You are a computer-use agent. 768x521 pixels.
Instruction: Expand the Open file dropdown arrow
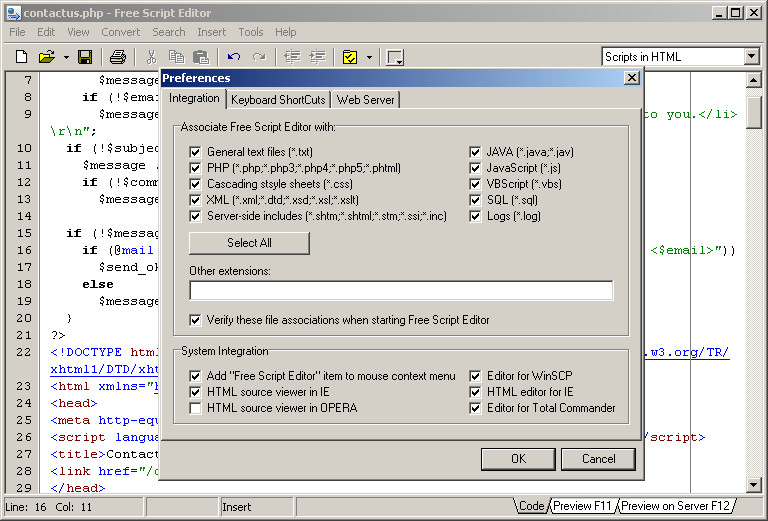pos(66,57)
